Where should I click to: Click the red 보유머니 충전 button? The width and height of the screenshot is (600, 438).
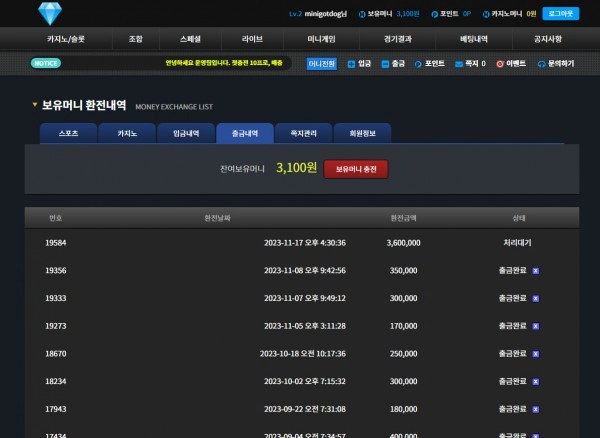(356, 169)
